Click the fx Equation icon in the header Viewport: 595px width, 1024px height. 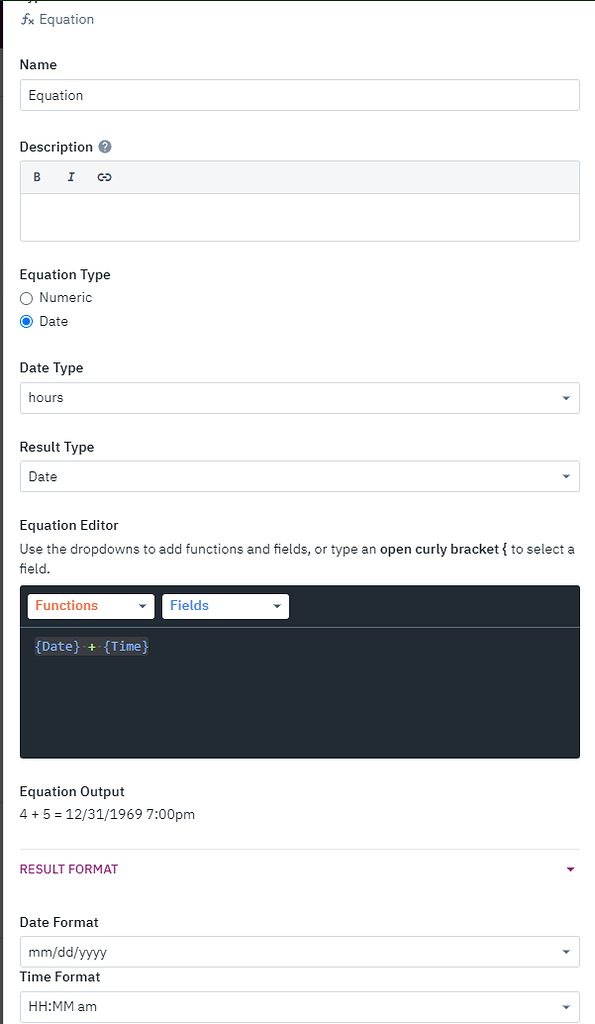tap(26, 18)
